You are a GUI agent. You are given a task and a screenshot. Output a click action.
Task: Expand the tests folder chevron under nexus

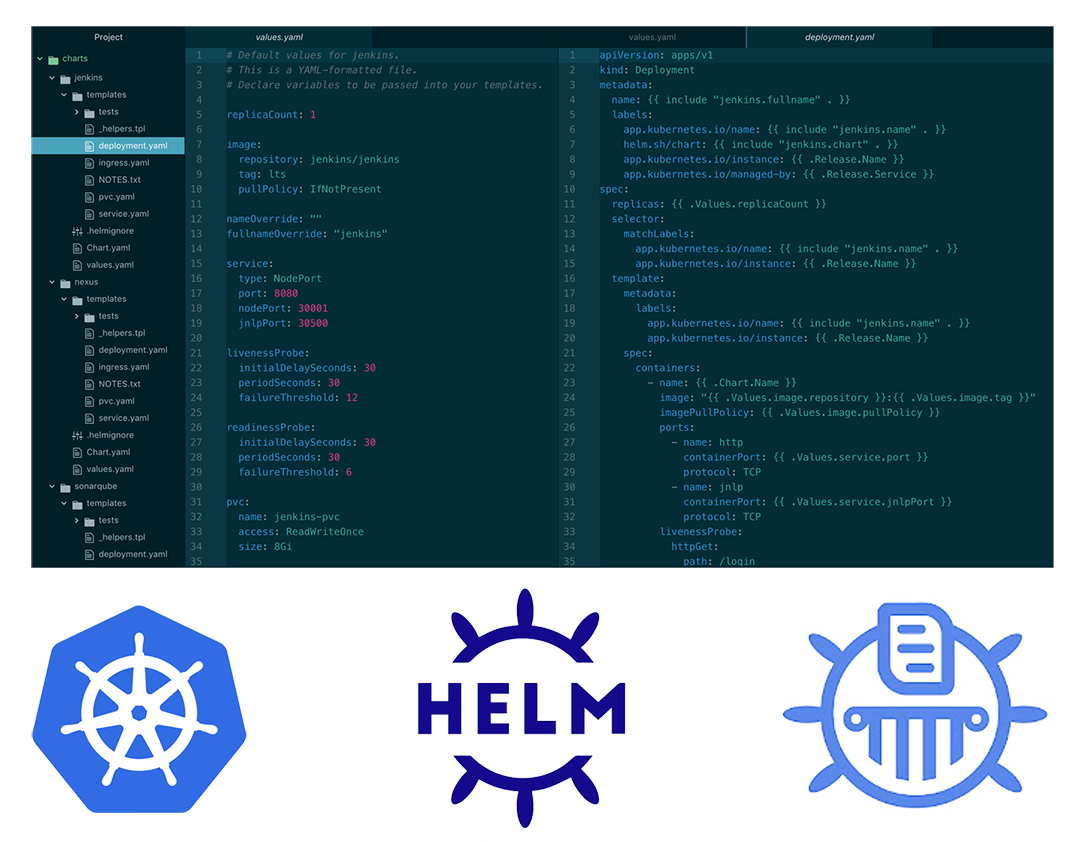click(76, 316)
